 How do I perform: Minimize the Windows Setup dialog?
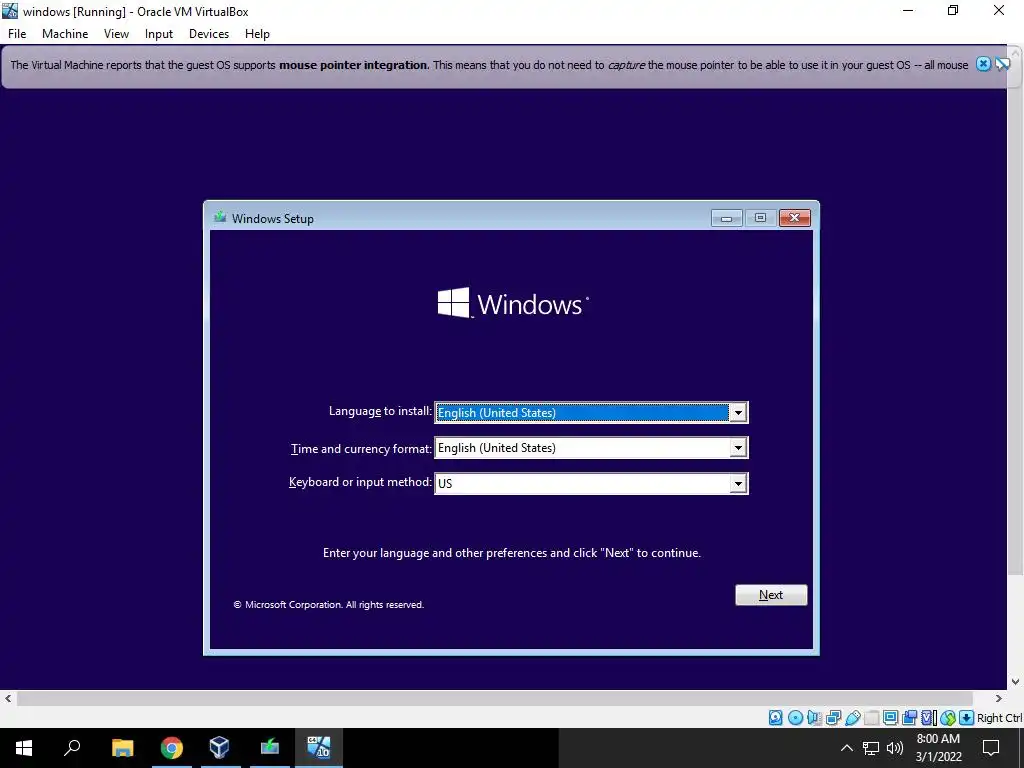726,218
